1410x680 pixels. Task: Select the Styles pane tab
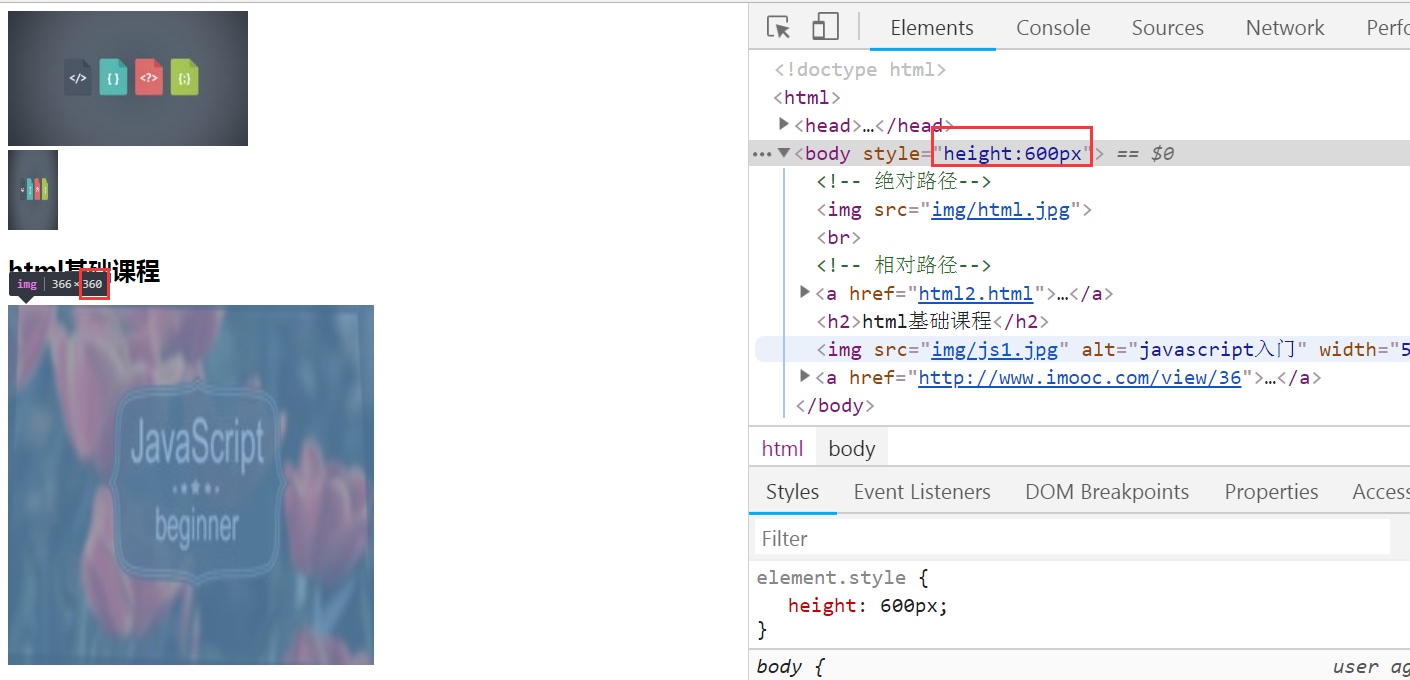793,492
